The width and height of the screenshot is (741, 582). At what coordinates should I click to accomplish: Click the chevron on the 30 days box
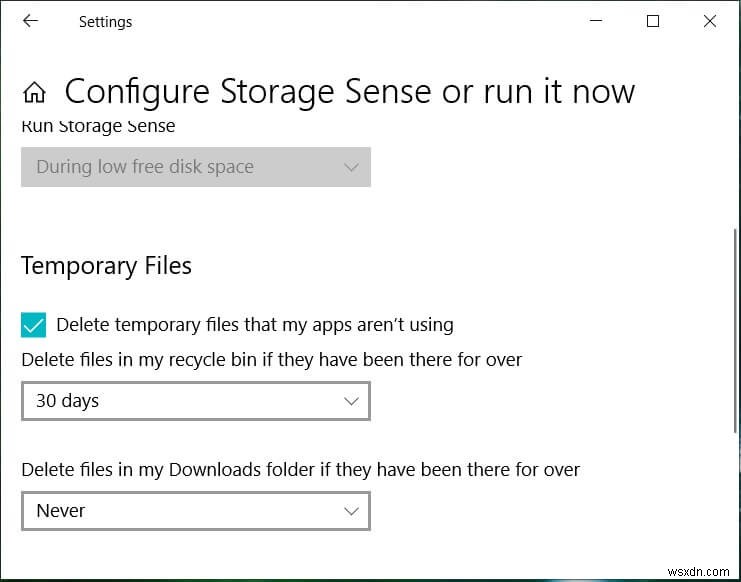[x=351, y=401]
